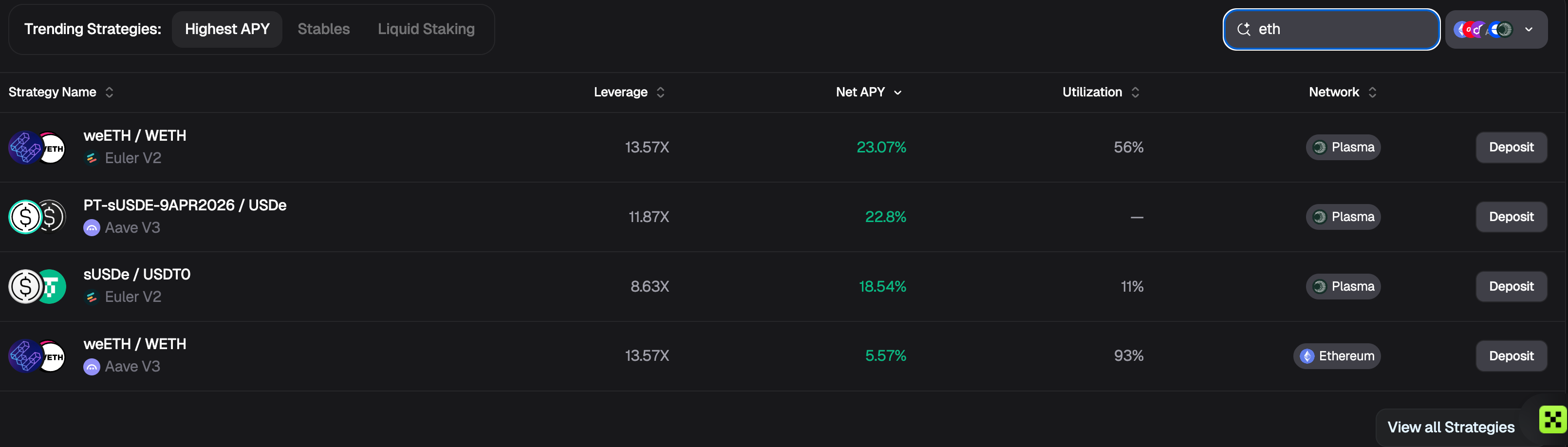The width and height of the screenshot is (1568, 447).
Task: Click the Ethereum network badge icon
Action: point(1307,356)
